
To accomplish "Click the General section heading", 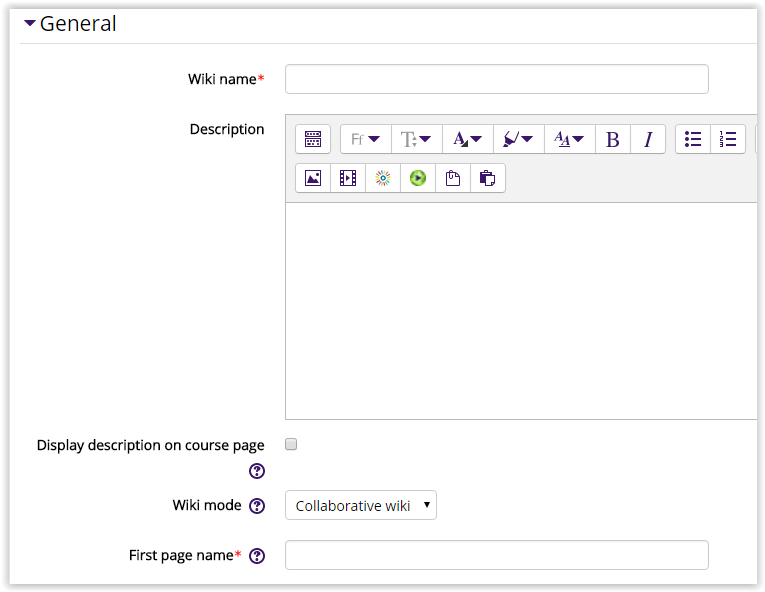I will pos(78,23).
